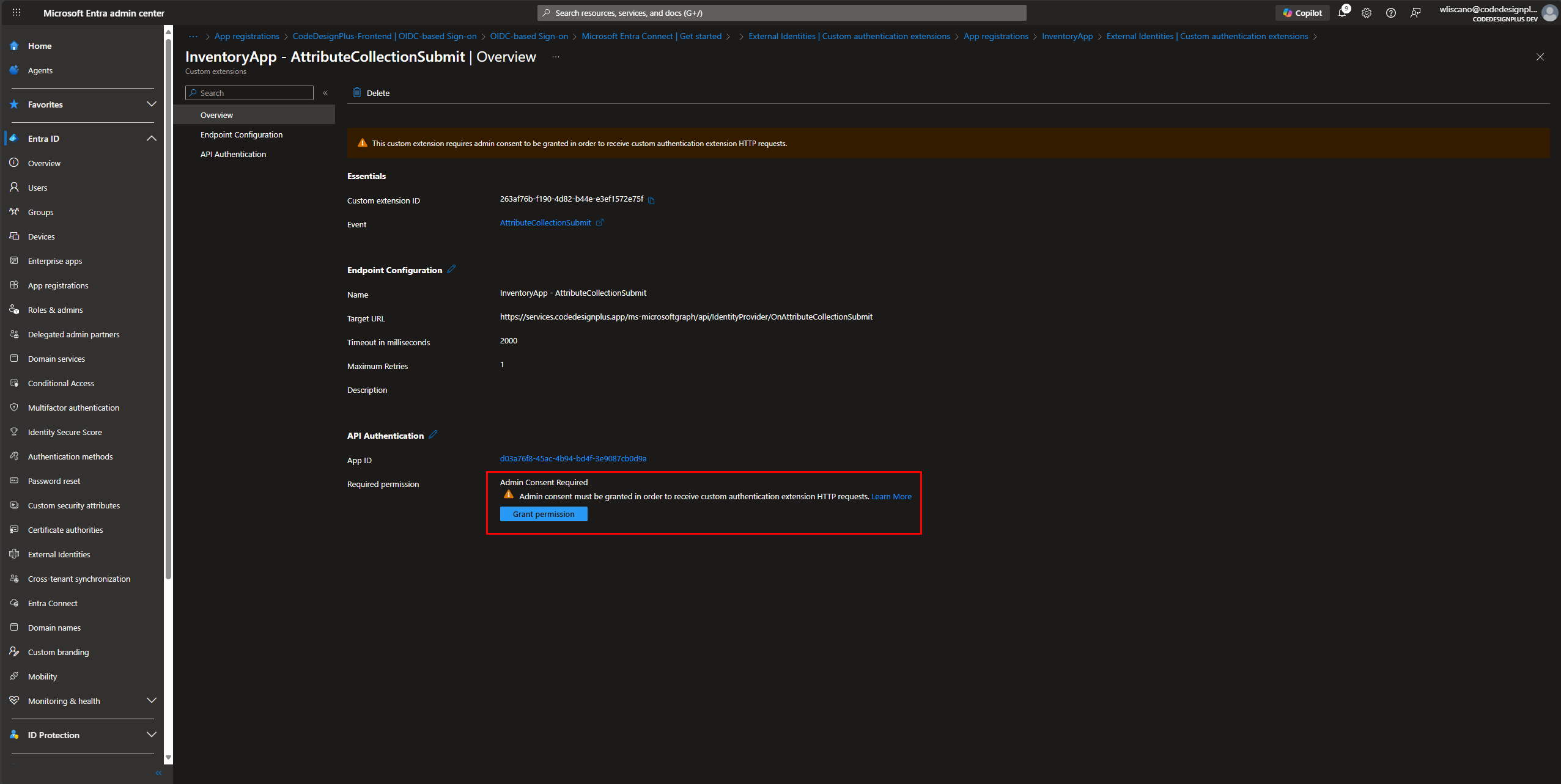Open the first App registrations breadcrumb
Viewport: 1561px width, 784px height.
coord(246,36)
